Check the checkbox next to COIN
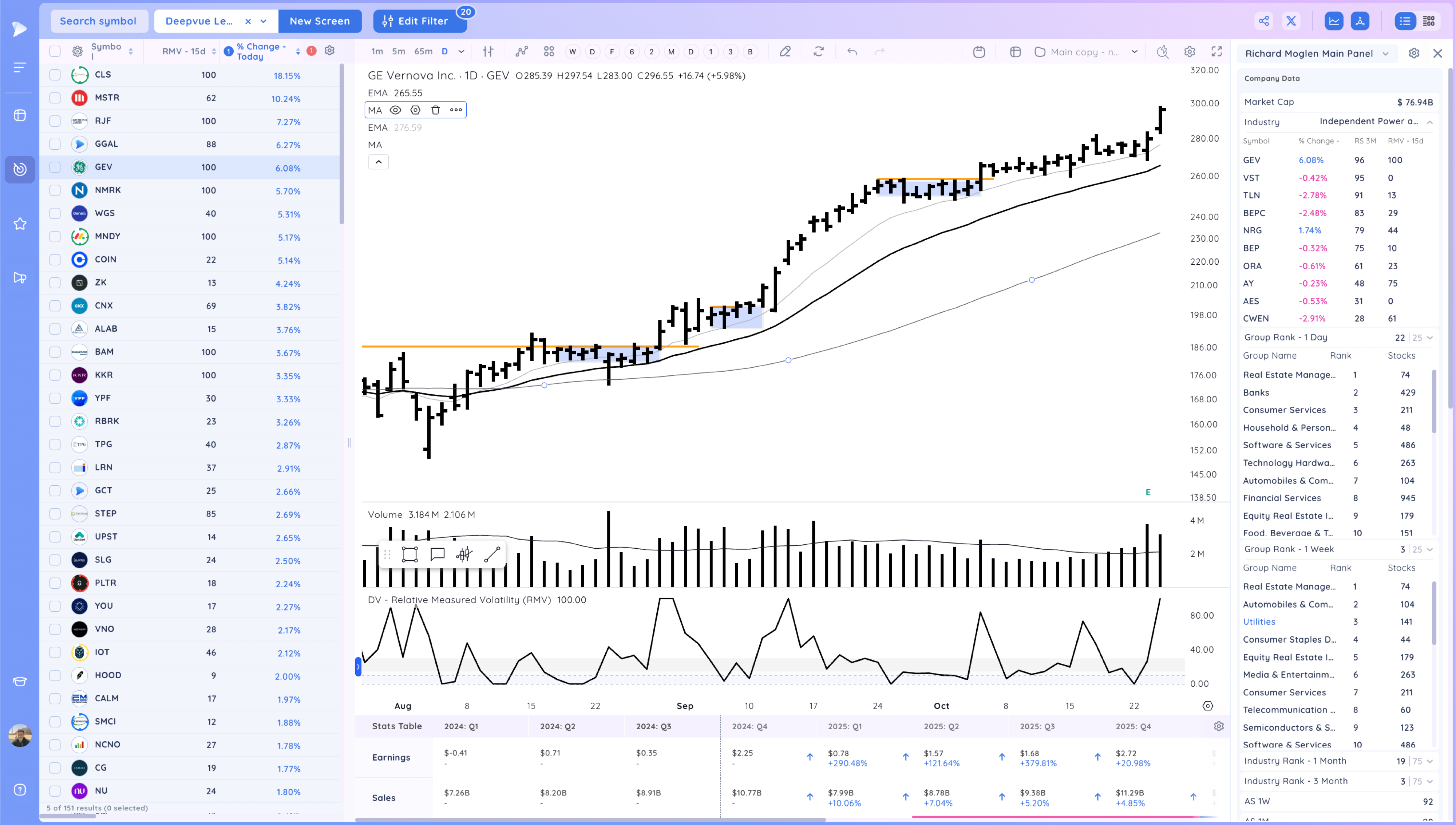Image resolution: width=1456 pixels, height=825 pixels. pyautogui.click(x=55, y=260)
